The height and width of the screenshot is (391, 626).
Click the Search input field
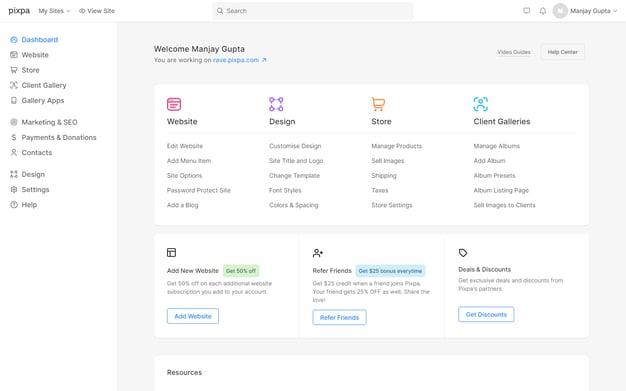point(313,11)
